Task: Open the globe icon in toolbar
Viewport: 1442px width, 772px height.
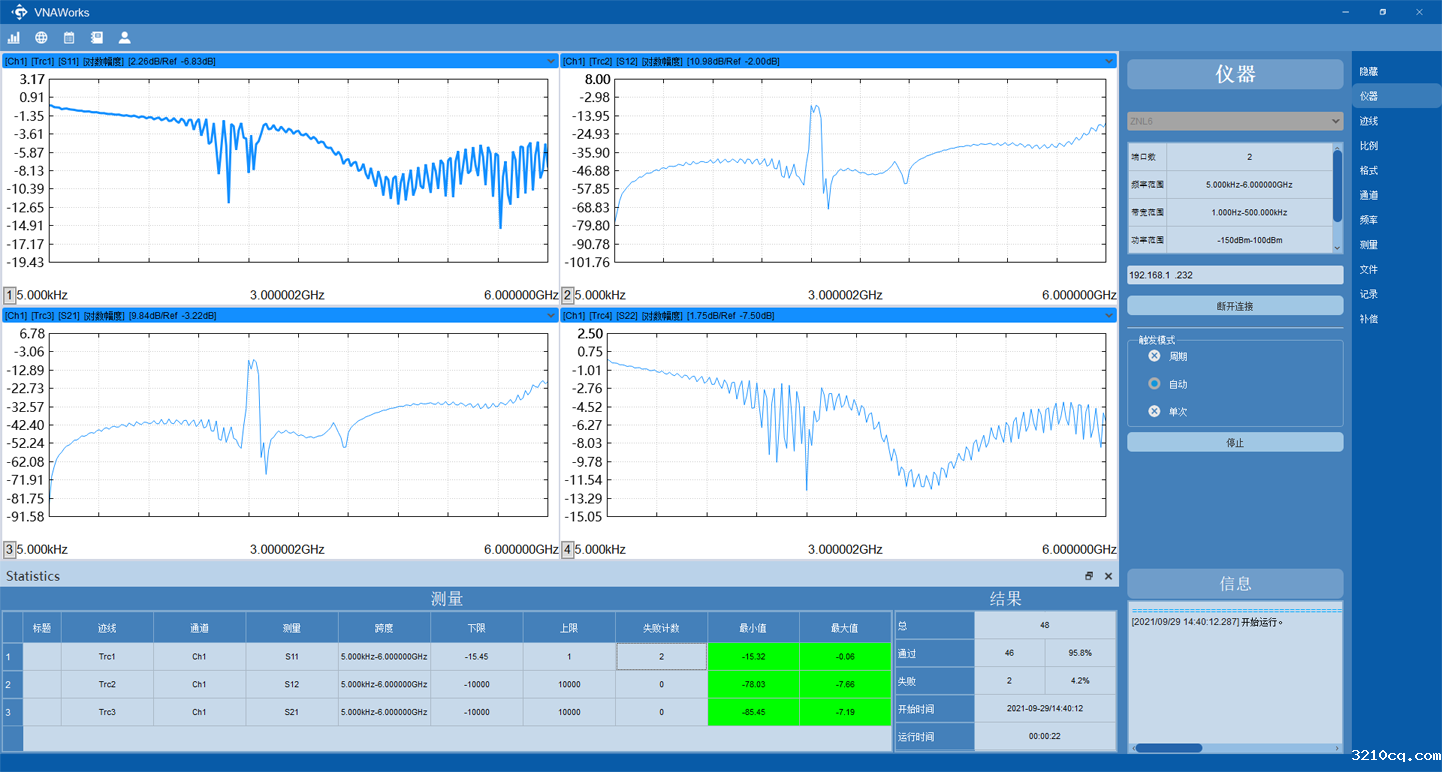Action: point(41,38)
